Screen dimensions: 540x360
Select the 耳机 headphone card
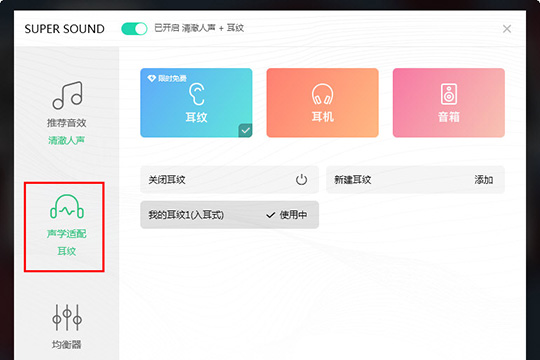(322, 103)
